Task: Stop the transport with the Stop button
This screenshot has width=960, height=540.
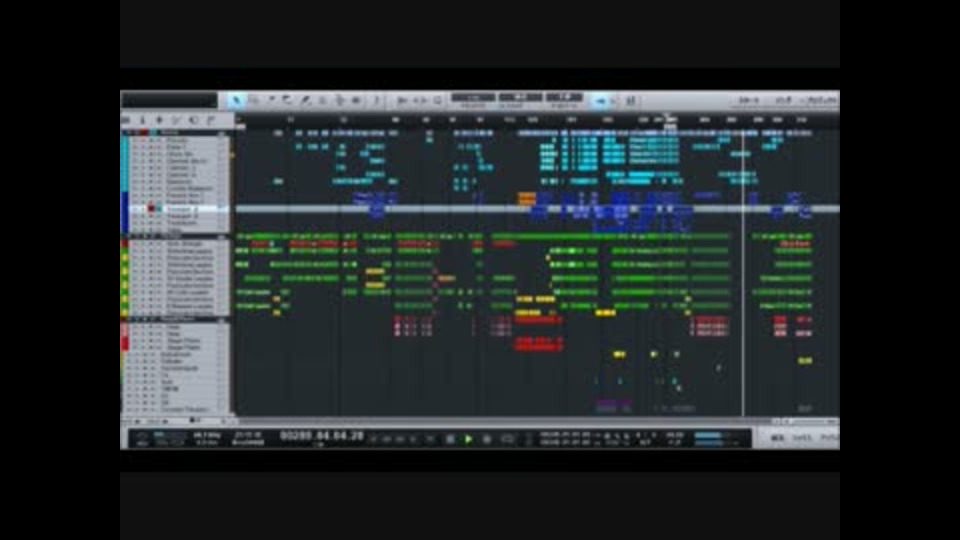Action: 451,439
